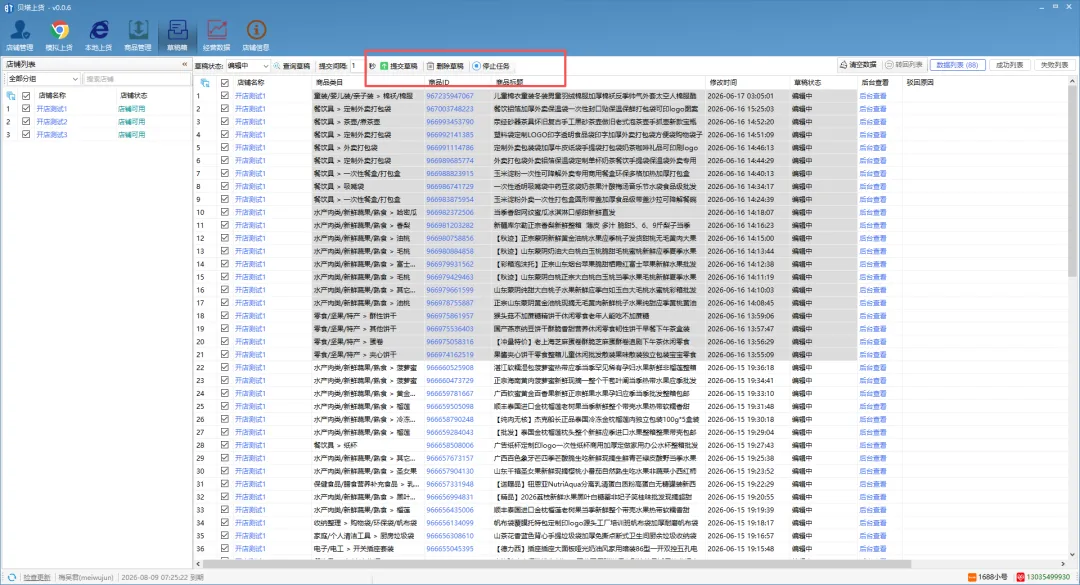Click the 13035499930 account number
The image size is (1080, 585).
tap(1048, 577)
